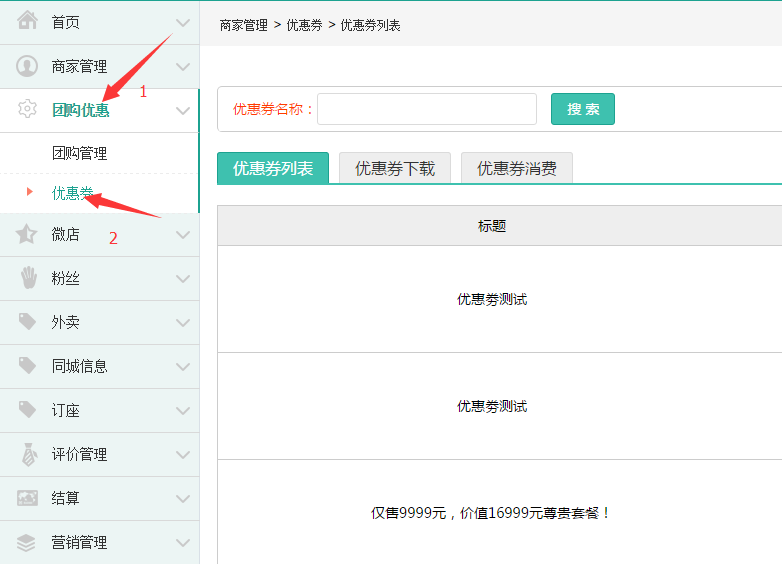Click the user avatar icon beside 商家管理

(27, 66)
